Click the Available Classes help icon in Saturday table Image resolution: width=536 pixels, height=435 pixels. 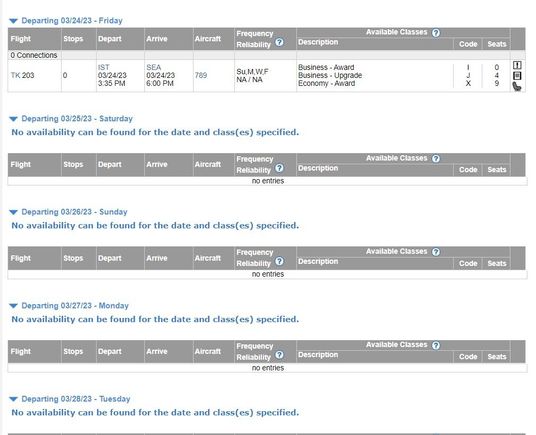[x=436, y=159]
